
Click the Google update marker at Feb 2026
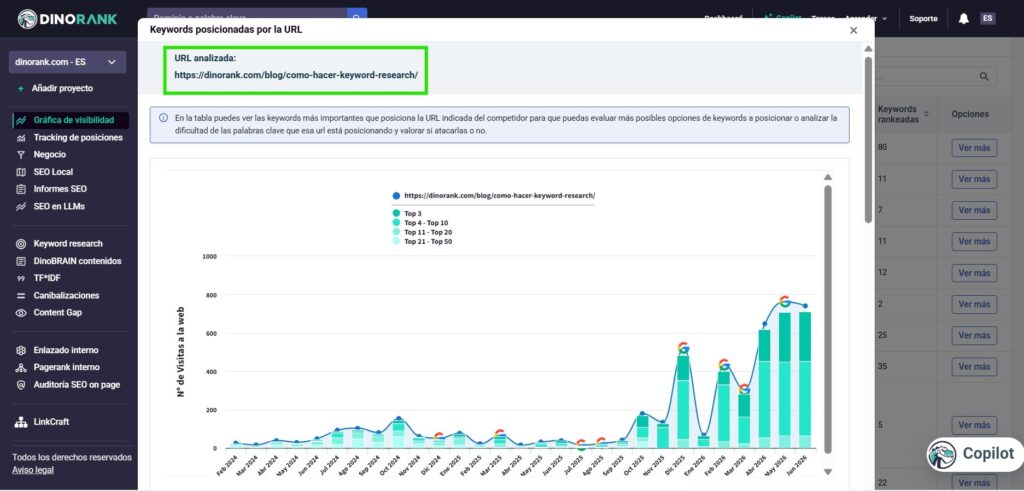click(x=724, y=364)
